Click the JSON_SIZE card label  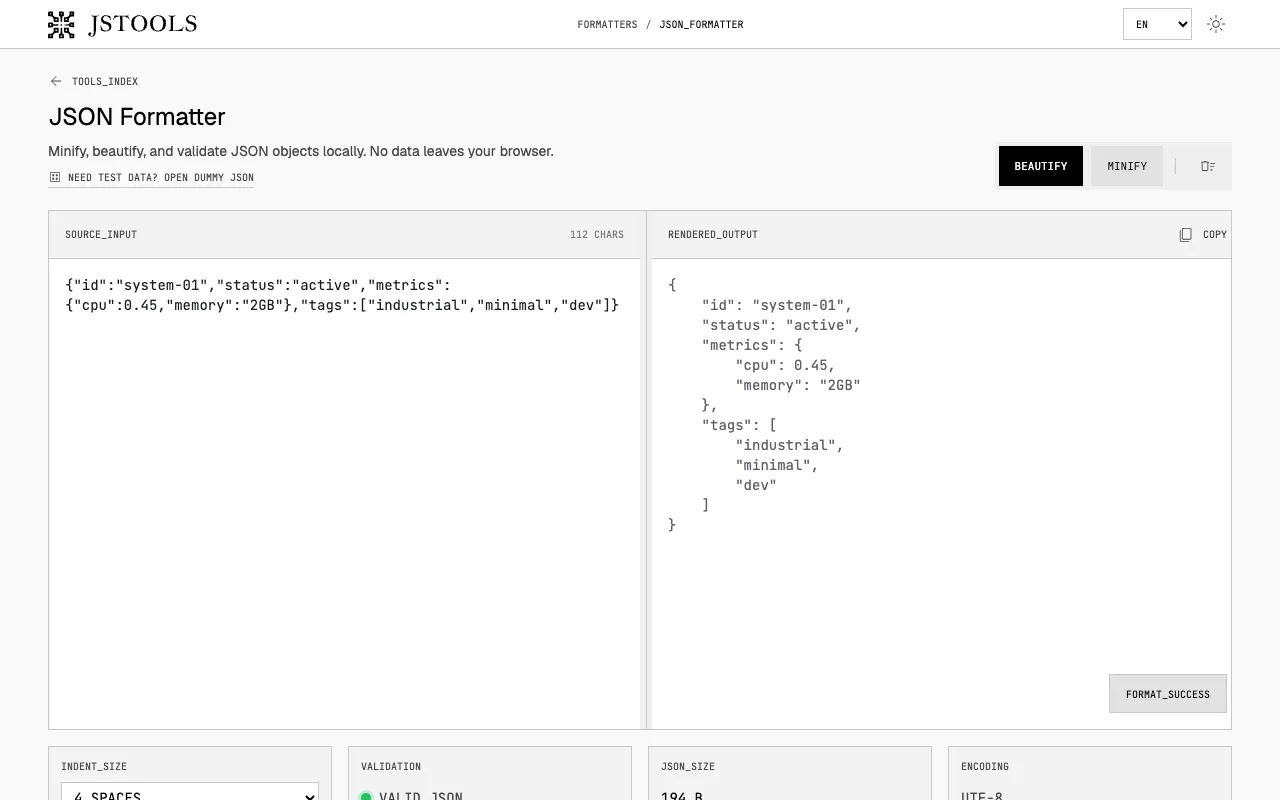(688, 766)
